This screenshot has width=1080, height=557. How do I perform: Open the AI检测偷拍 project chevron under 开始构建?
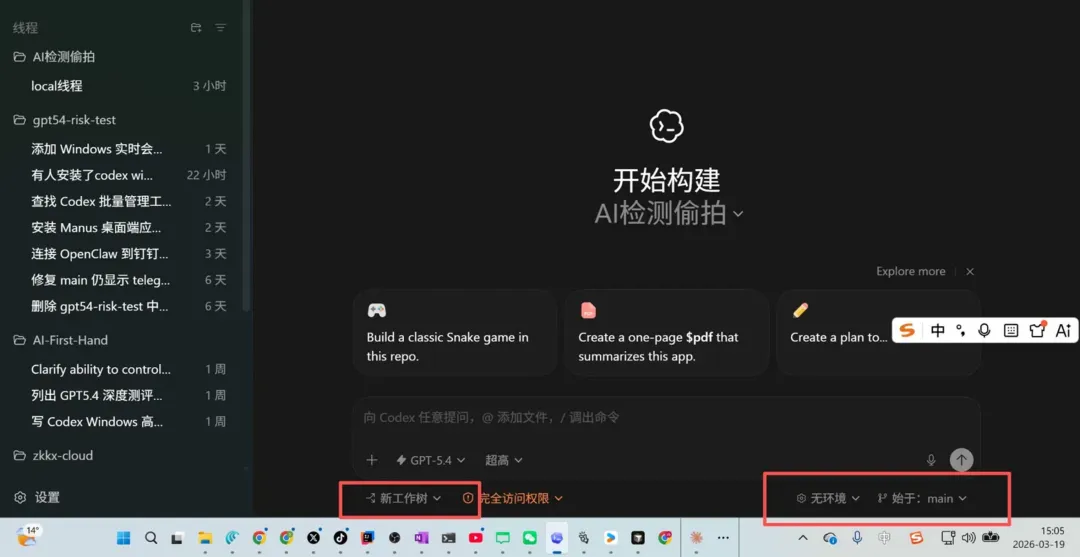point(738,214)
